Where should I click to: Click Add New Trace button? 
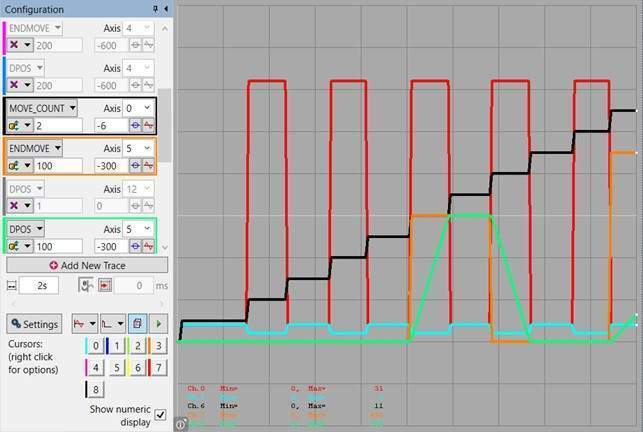pos(87,265)
